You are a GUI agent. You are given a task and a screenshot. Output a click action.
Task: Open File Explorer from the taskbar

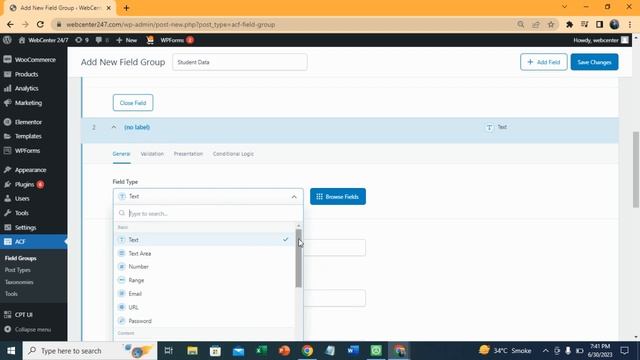192,351
